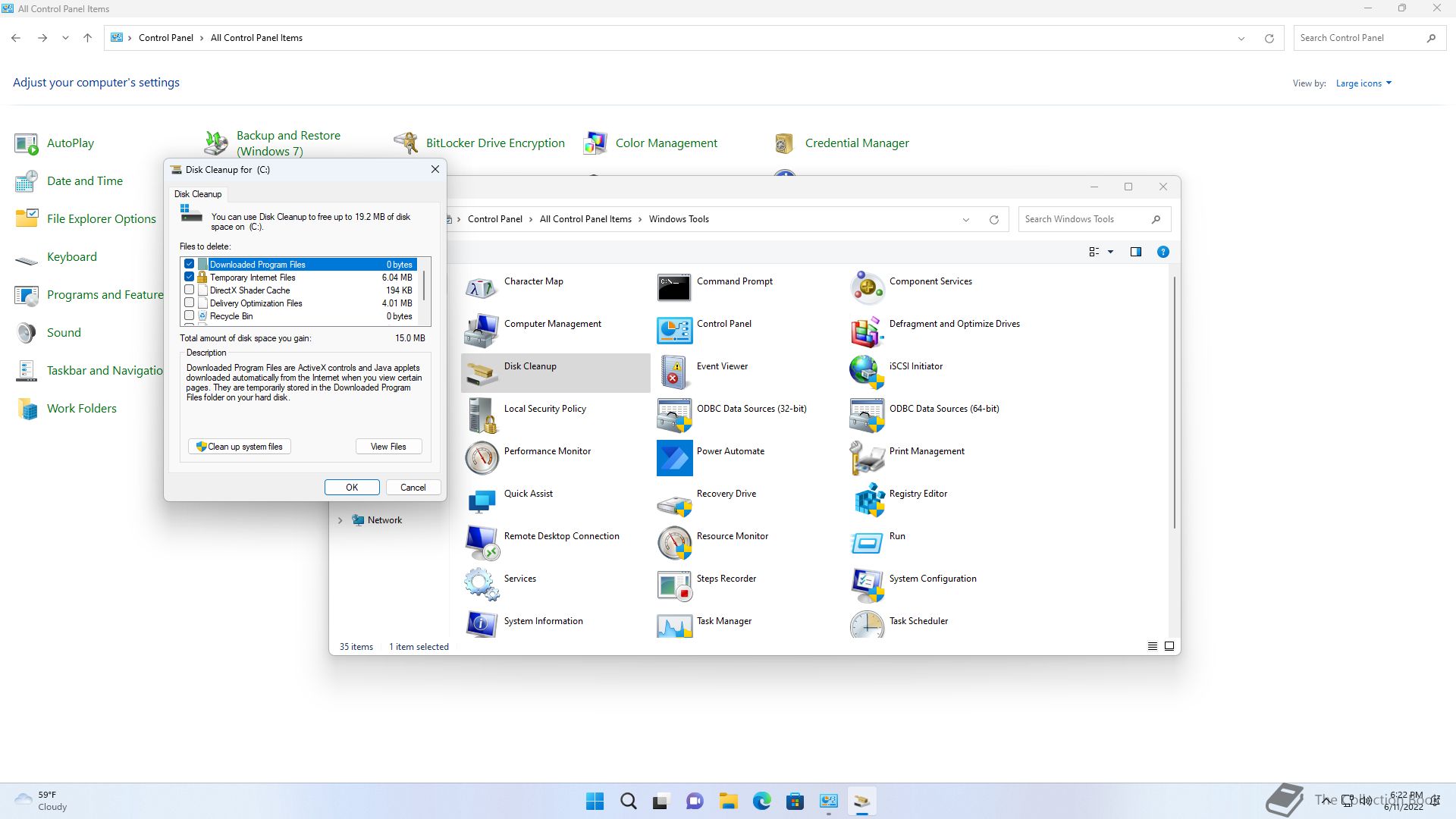Check the Delivery Optimization Files checkbox

click(x=190, y=303)
